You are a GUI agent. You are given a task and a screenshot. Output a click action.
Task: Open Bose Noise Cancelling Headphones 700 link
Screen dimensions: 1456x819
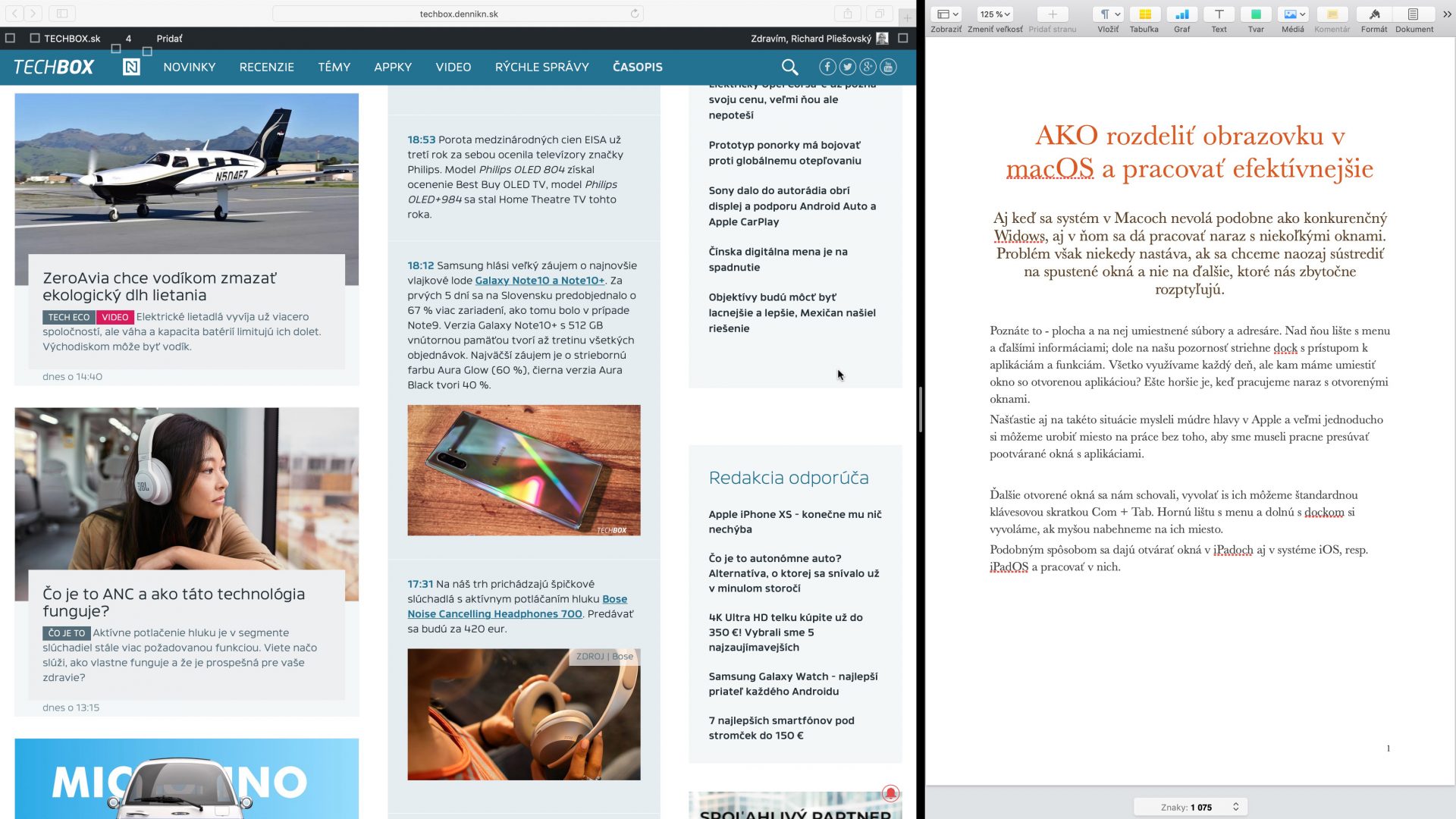tap(517, 607)
